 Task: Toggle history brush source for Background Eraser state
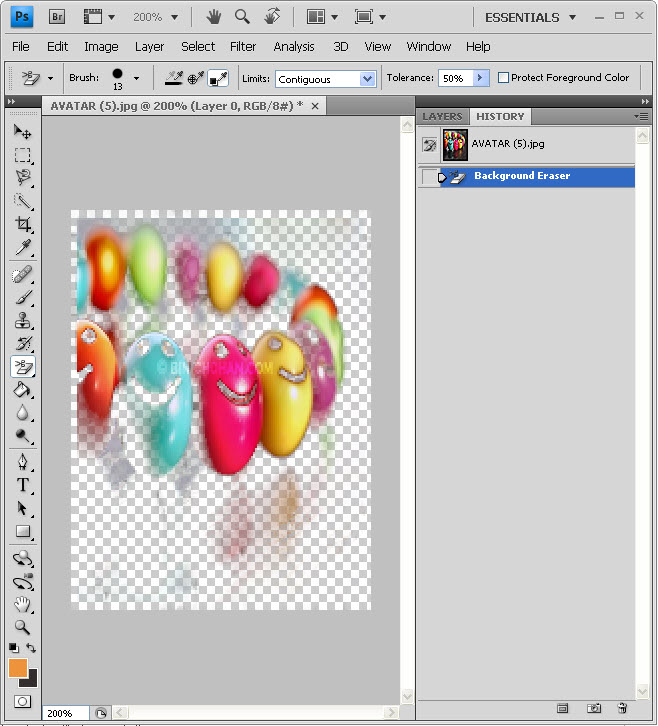coord(429,177)
